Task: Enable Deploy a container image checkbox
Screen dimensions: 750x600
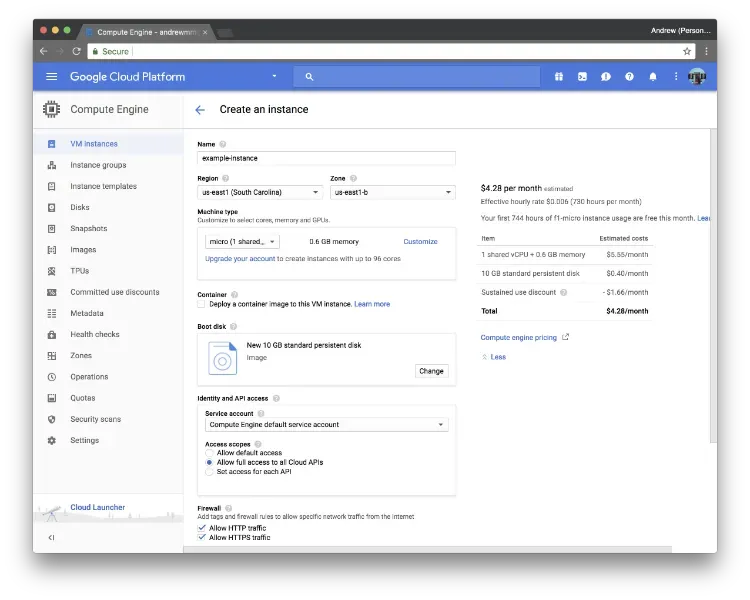Action: pyautogui.click(x=202, y=304)
